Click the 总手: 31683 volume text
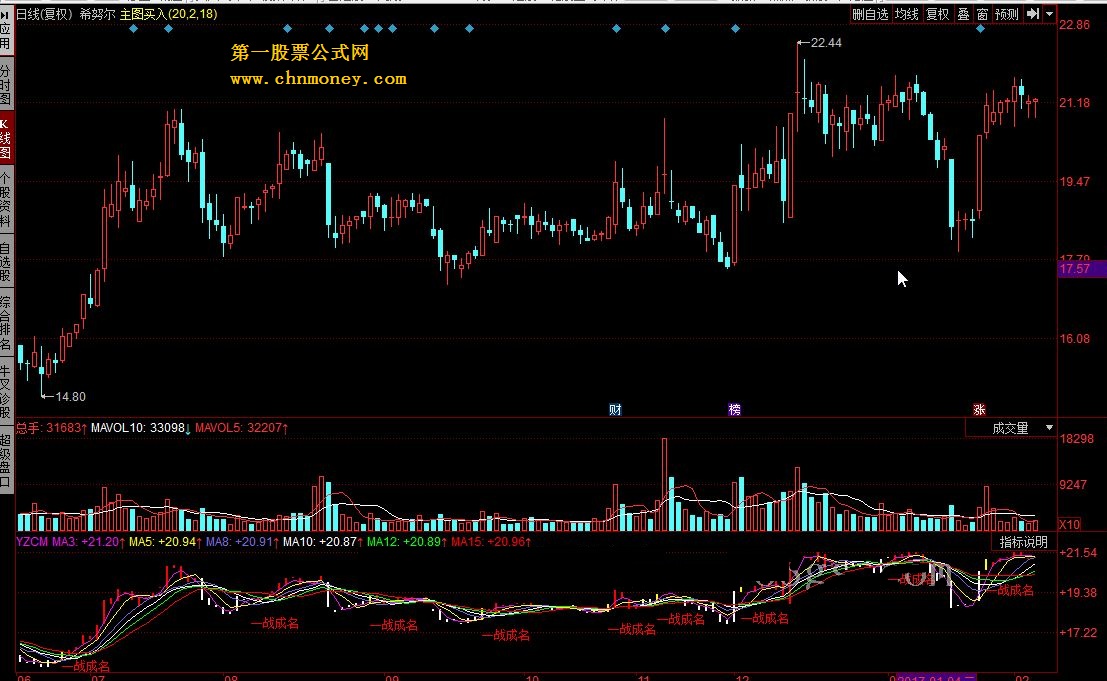Image resolution: width=1107 pixels, height=681 pixels. (x=52, y=428)
